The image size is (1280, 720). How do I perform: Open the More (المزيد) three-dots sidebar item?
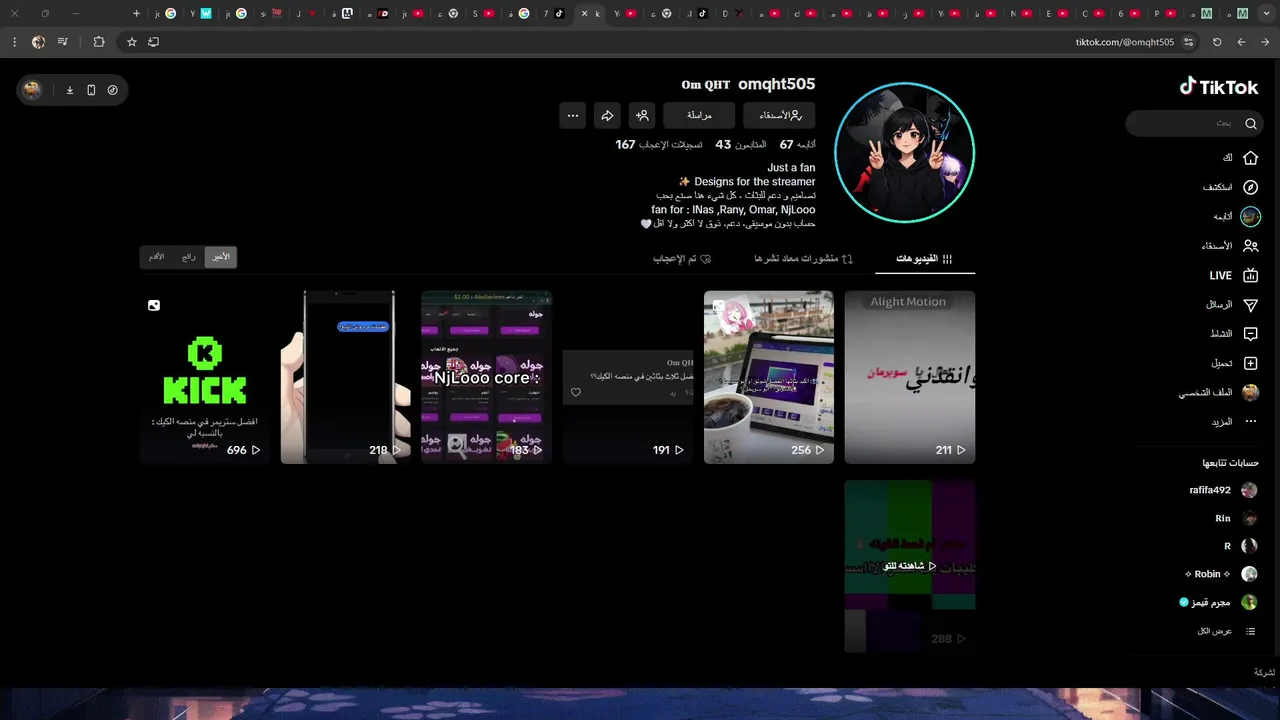(x=1234, y=422)
